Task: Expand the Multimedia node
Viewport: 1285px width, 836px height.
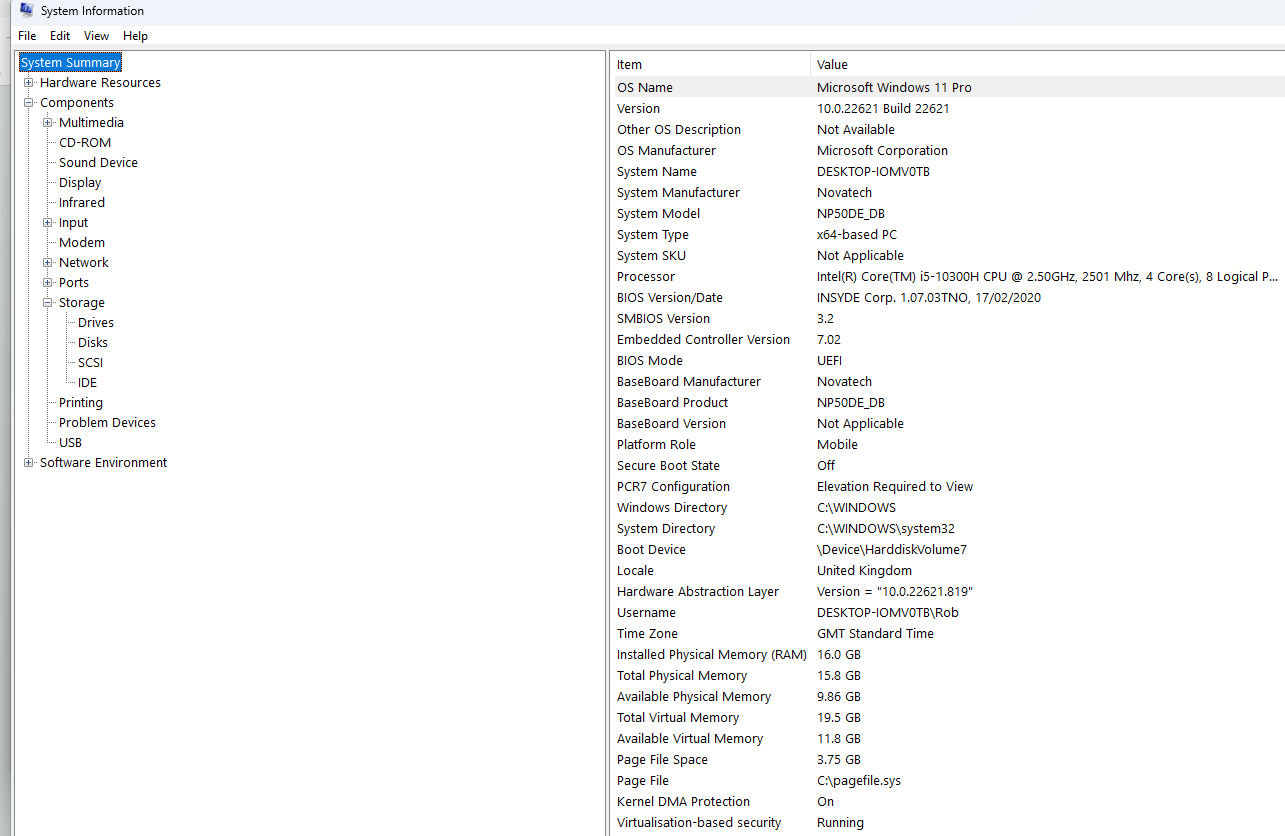Action: 48,123
